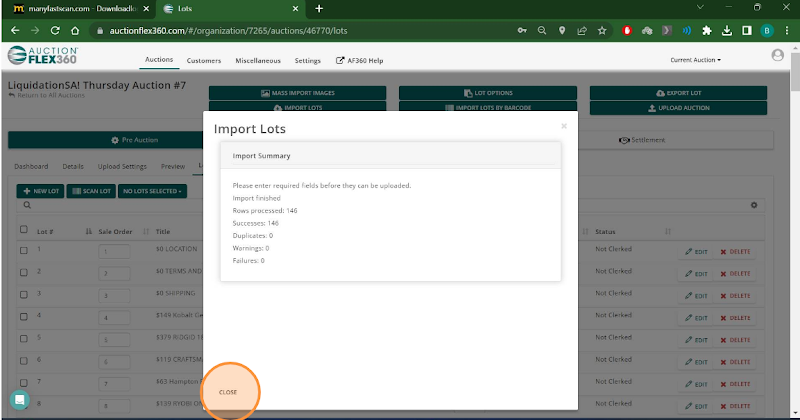Open the No Lots Selected dropdown
This screenshot has height=420, width=800.
pos(152,190)
